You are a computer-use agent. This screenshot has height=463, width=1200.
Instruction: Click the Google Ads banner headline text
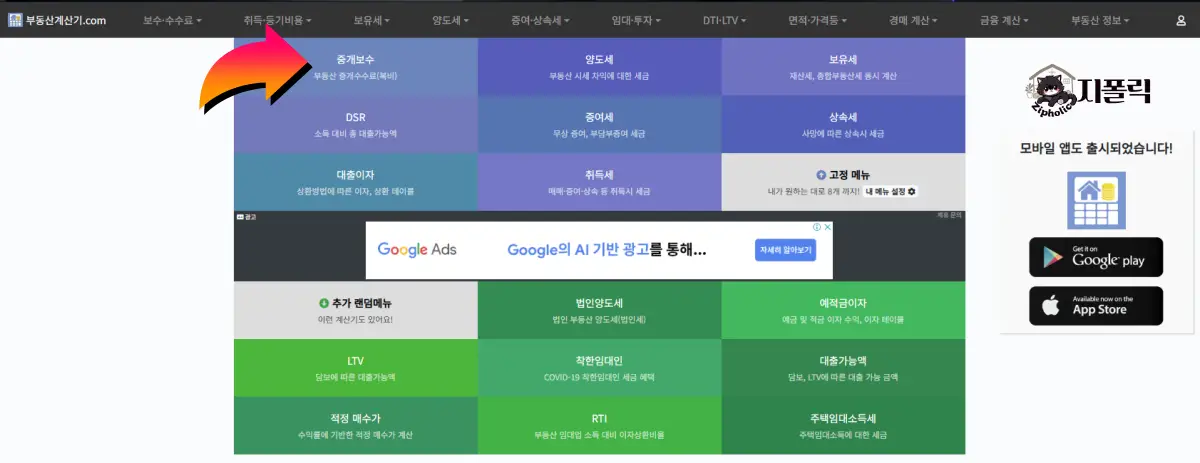pyautogui.click(x=607, y=250)
